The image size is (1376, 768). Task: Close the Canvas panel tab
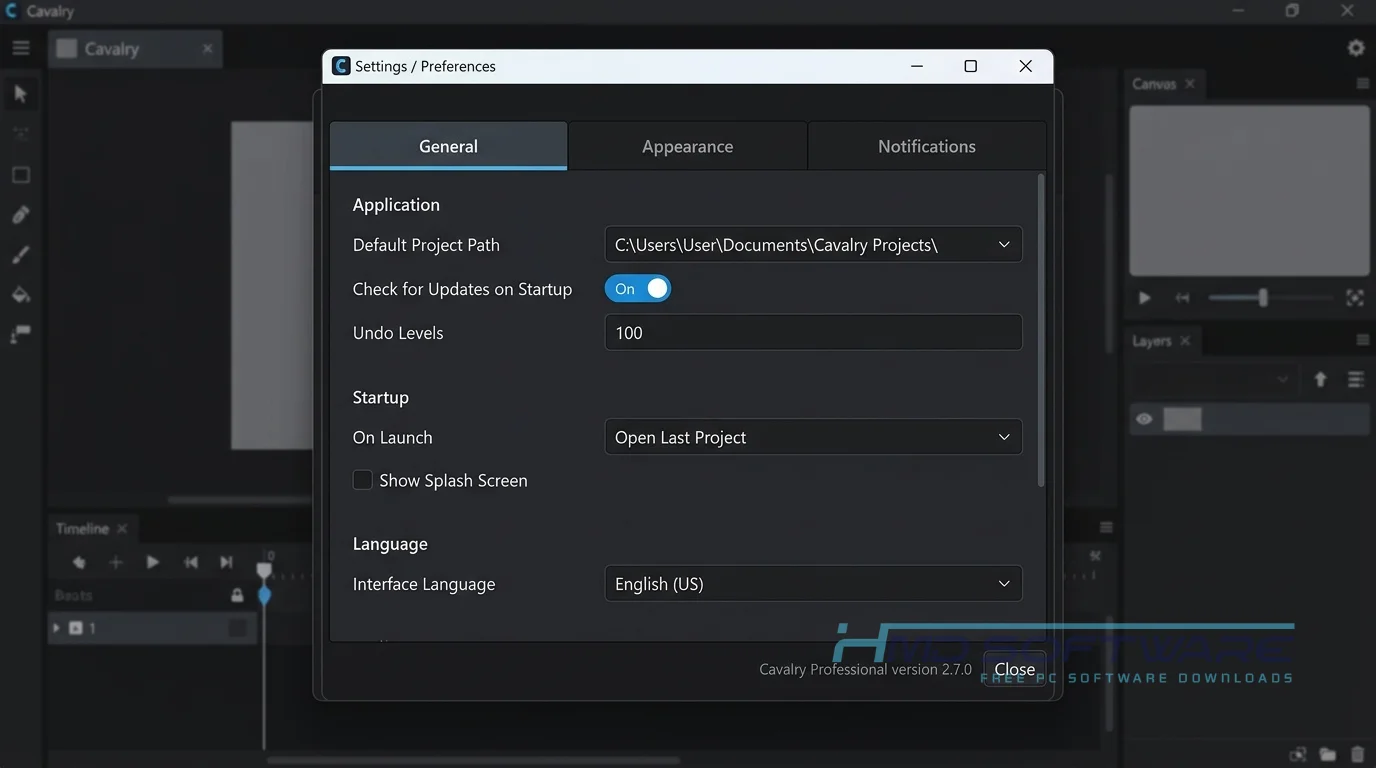click(1190, 84)
